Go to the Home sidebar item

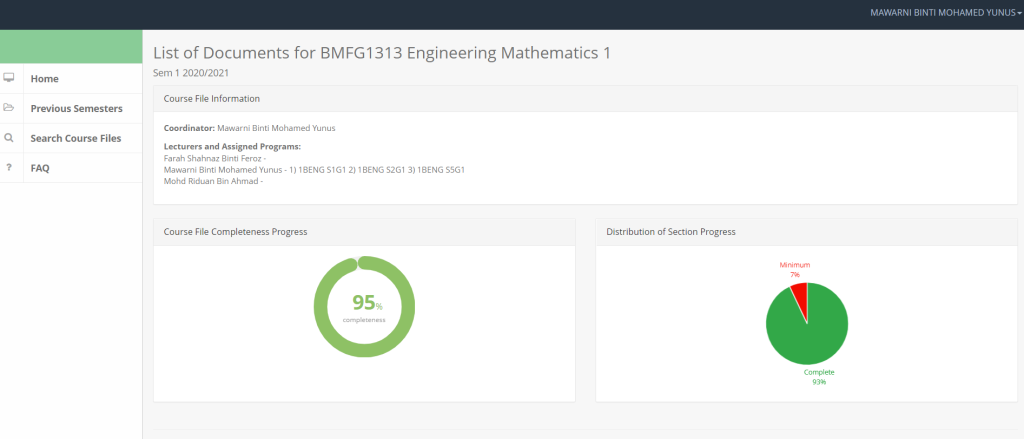pyautogui.click(x=45, y=78)
